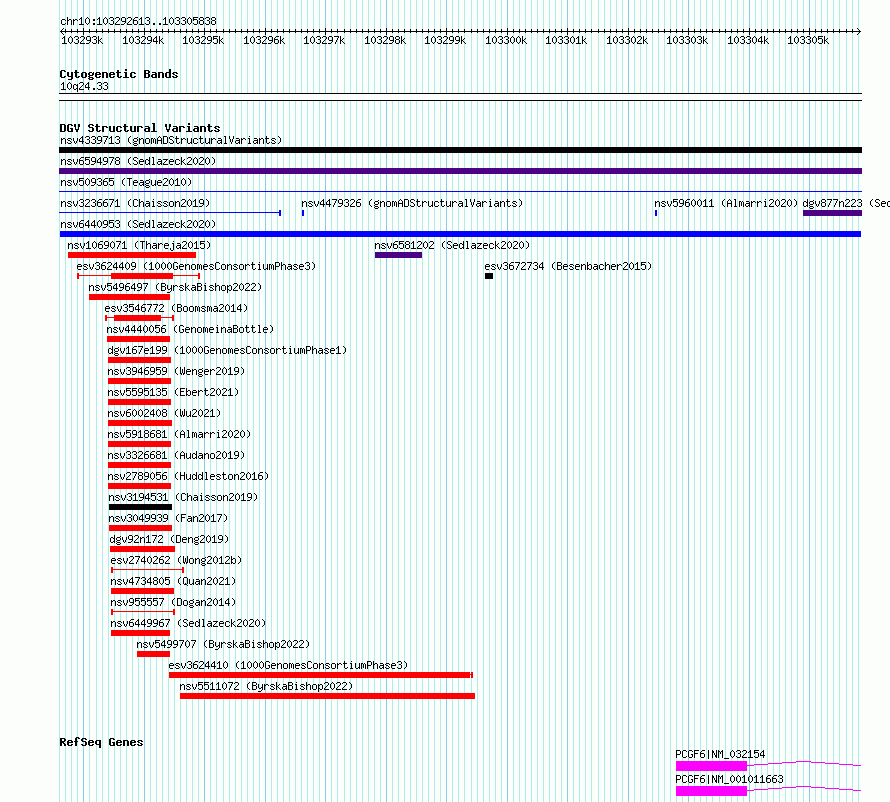890x802 pixels.
Task: Open variant nsv5960011 Almarri2020 label
Action: [x=726, y=203]
